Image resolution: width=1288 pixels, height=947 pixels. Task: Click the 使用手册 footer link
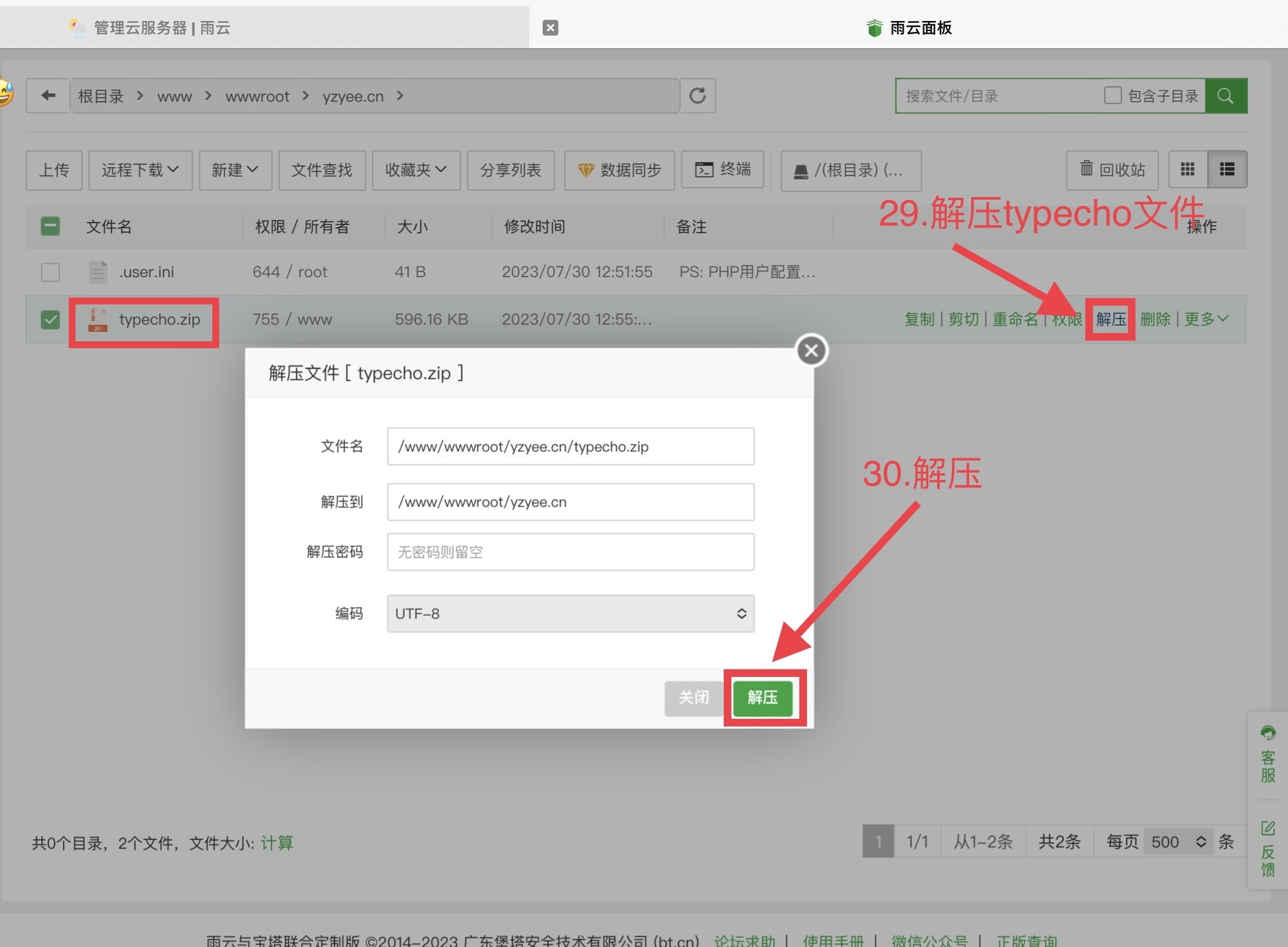click(833, 940)
